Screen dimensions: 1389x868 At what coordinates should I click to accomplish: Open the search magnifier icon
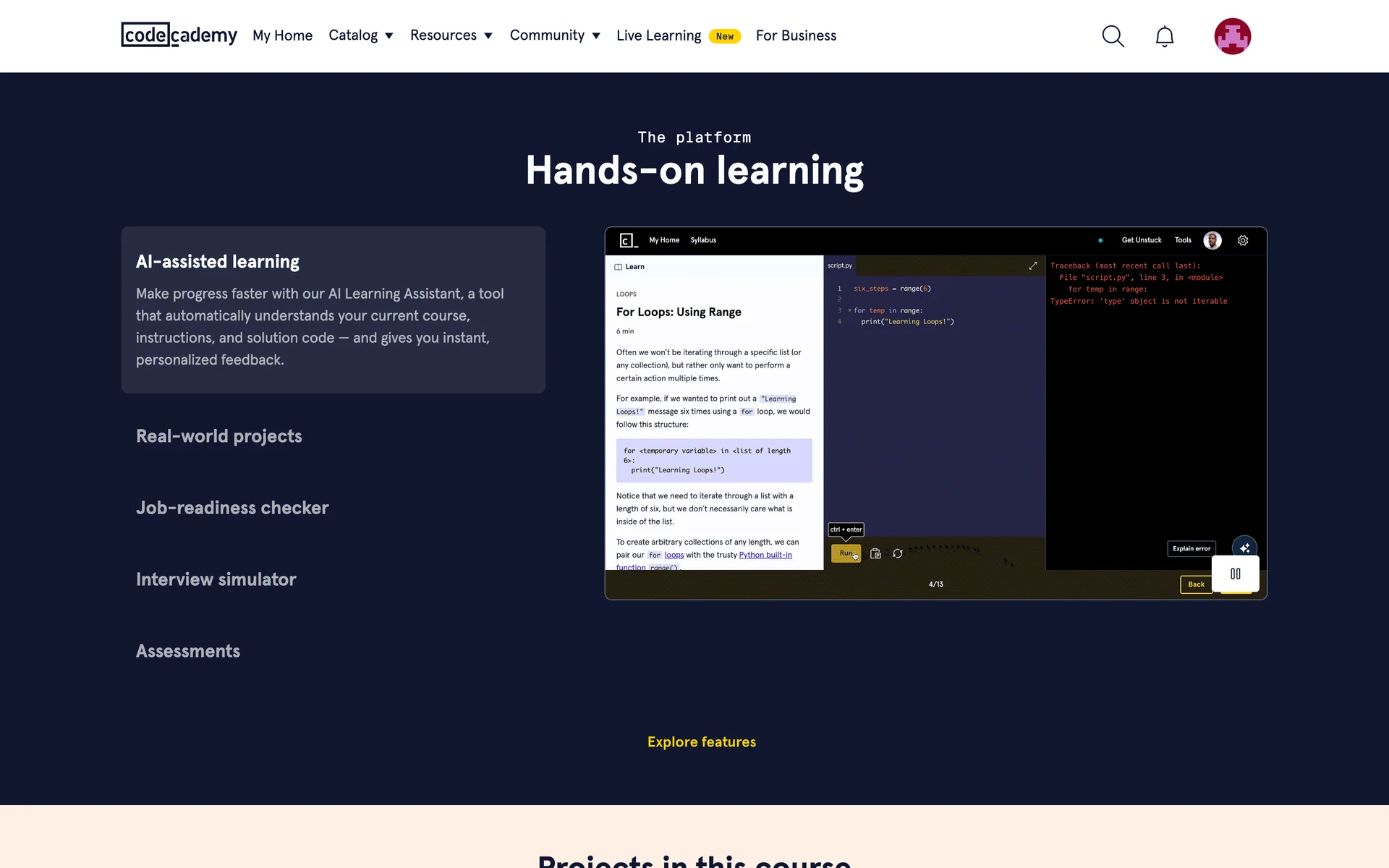pyautogui.click(x=1113, y=36)
